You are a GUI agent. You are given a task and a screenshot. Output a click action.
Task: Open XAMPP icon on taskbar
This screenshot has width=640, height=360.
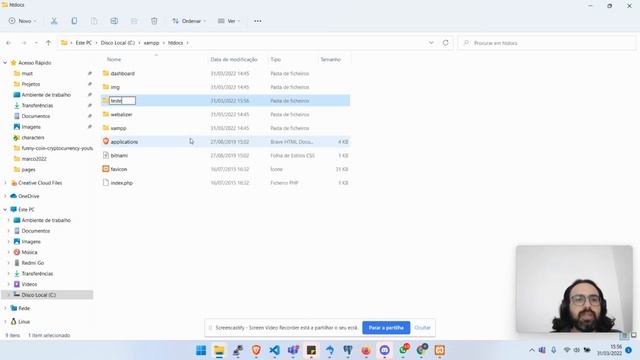(440, 350)
